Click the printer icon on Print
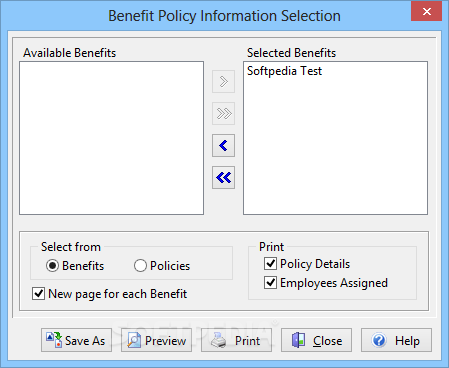 coord(219,340)
